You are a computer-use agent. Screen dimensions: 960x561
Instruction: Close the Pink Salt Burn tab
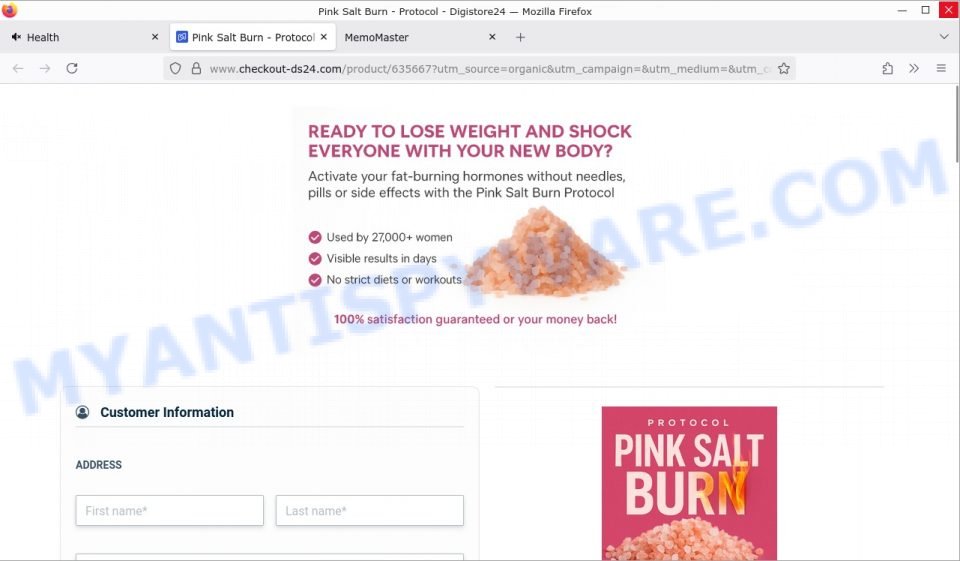[324, 37]
